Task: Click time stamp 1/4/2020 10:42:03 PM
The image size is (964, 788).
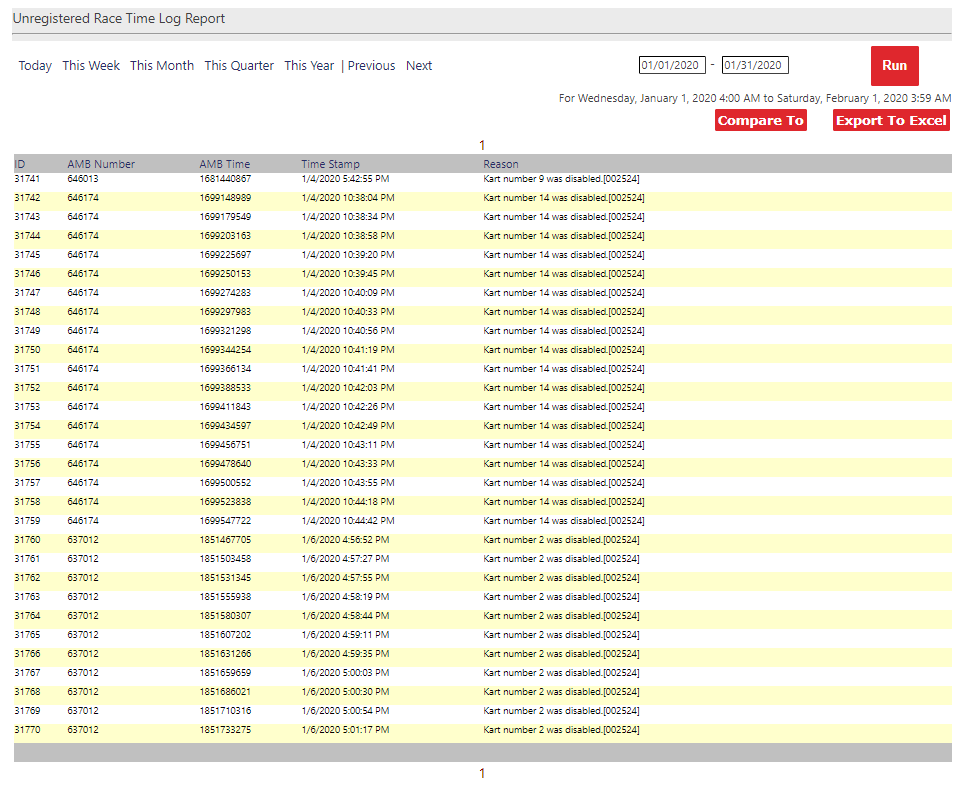Action: (x=348, y=388)
